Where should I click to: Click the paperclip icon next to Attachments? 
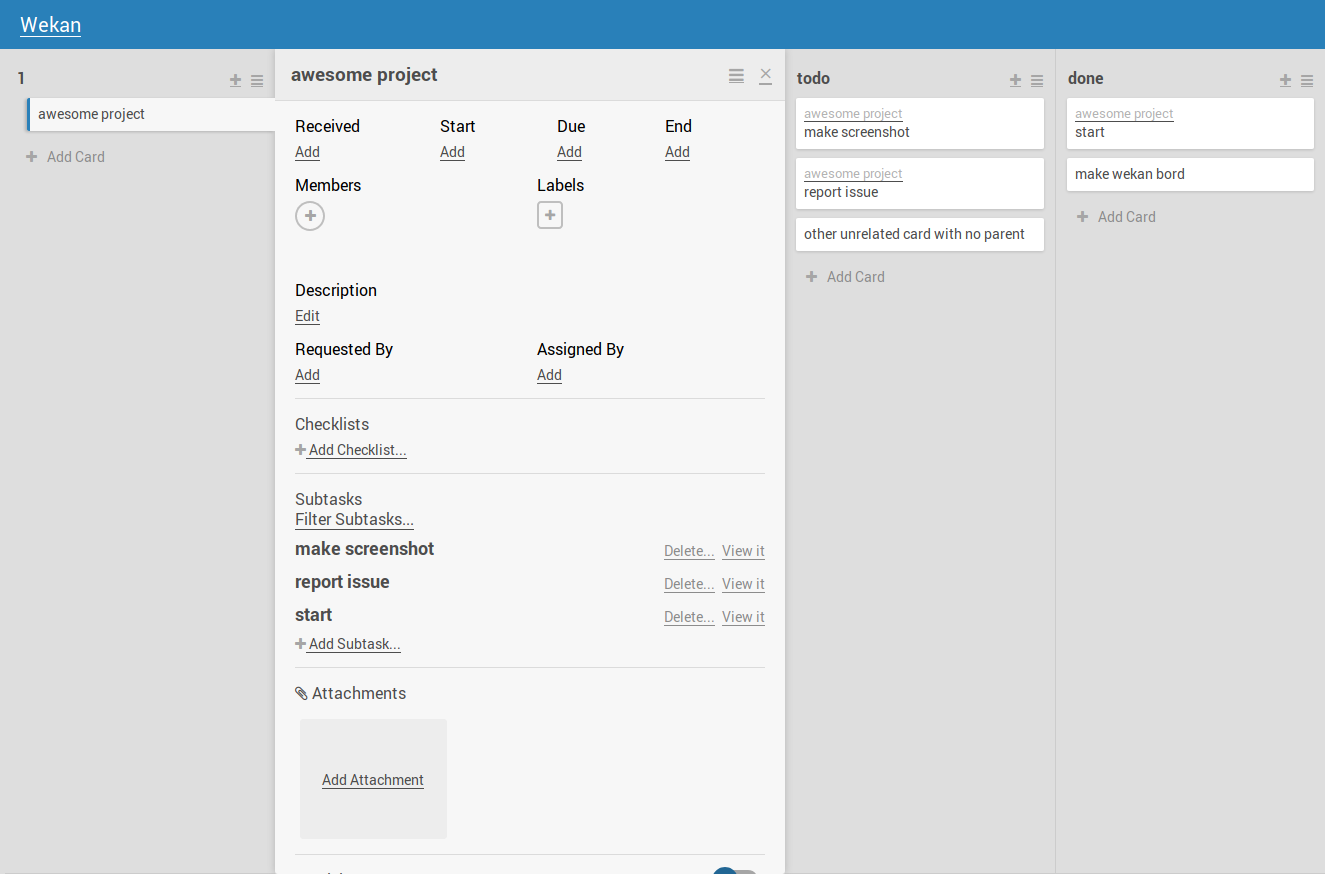[x=301, y=692]
